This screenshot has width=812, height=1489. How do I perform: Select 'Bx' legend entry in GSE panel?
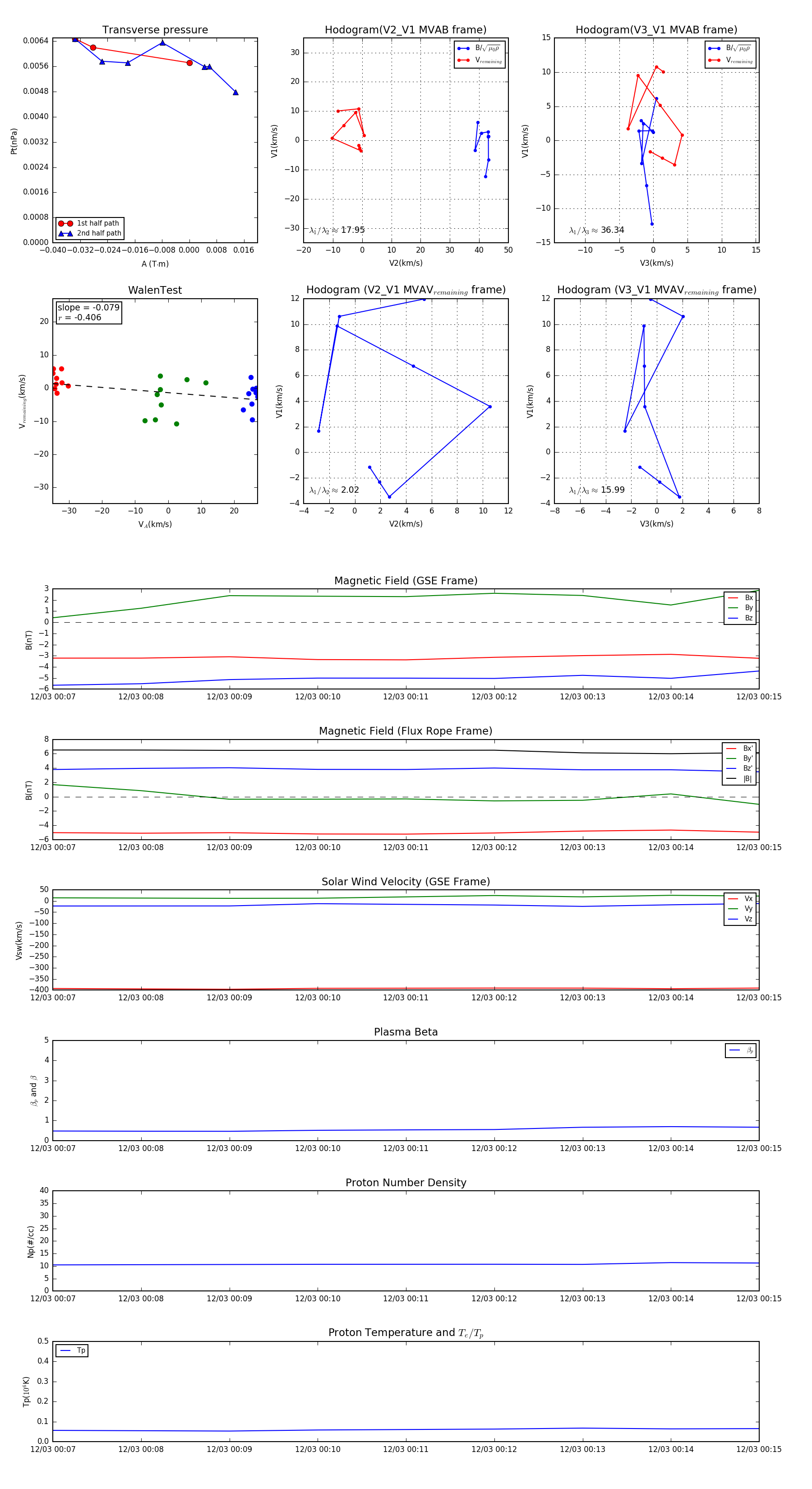point(740,598)
